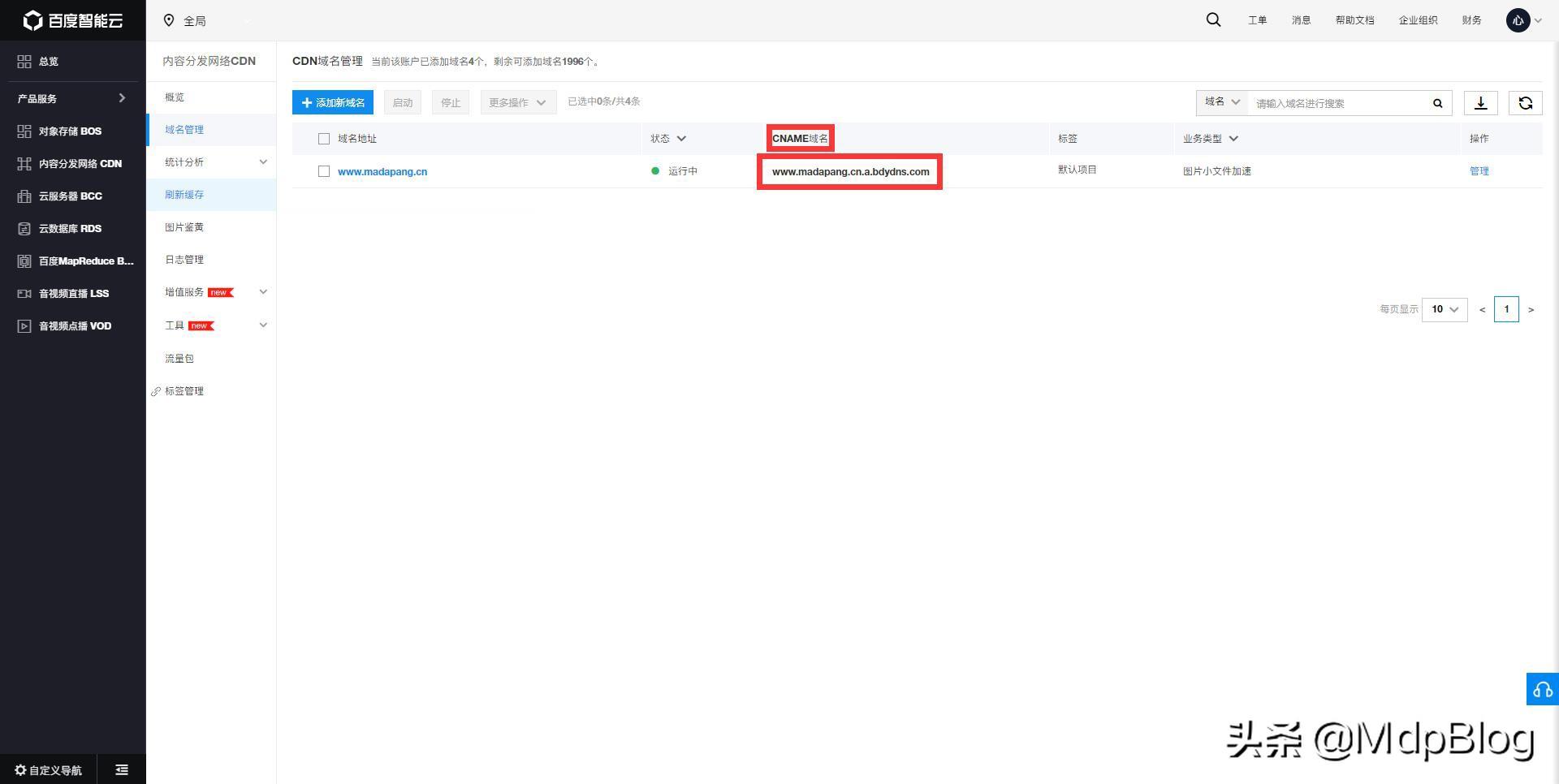The image size is (1559, 784).
Task: Collapse the sidebar with the menu-fold icon
Action: [122, 769]
